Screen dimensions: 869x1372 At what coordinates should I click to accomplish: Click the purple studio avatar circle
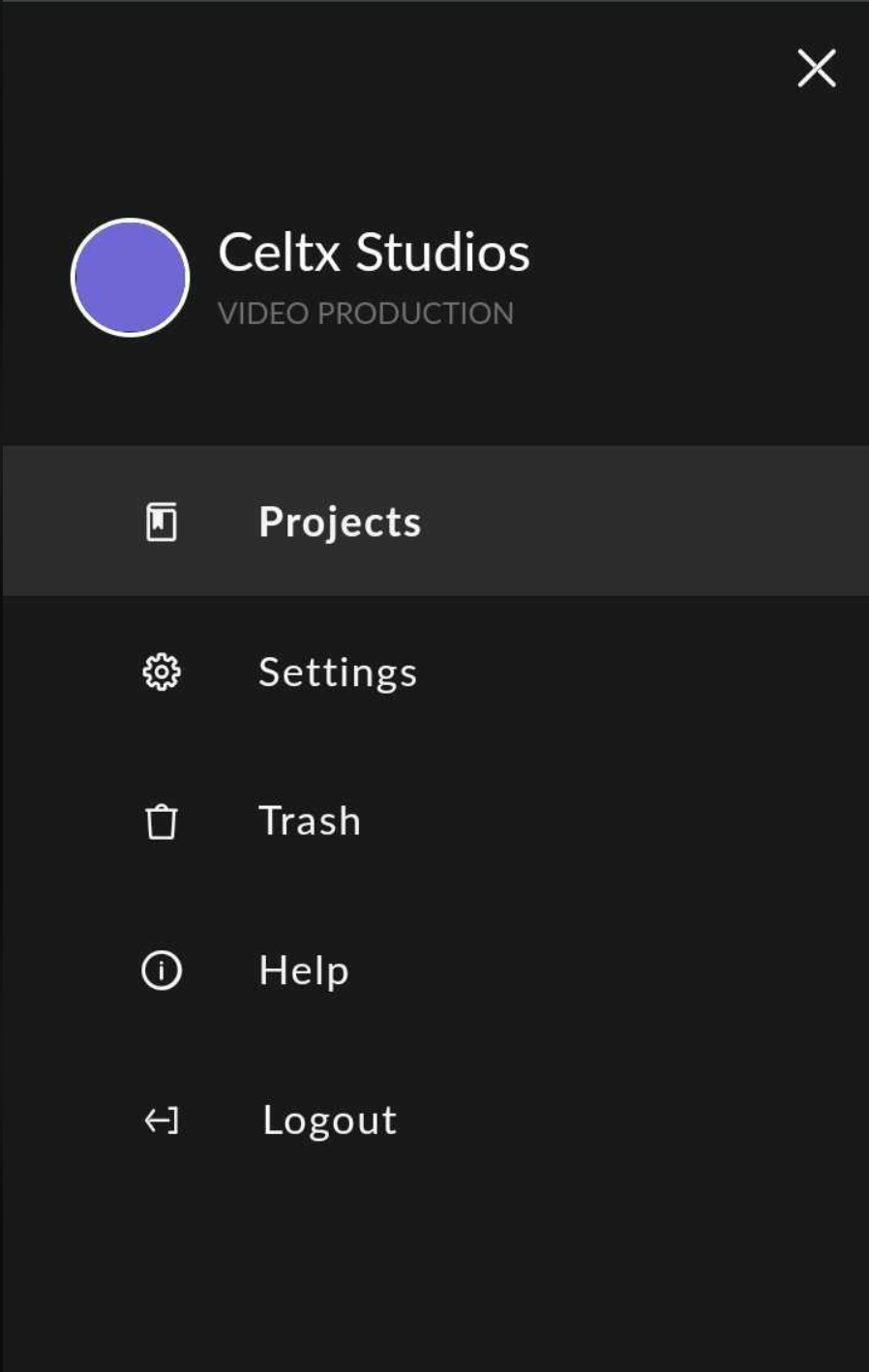(x=130, y=278)
